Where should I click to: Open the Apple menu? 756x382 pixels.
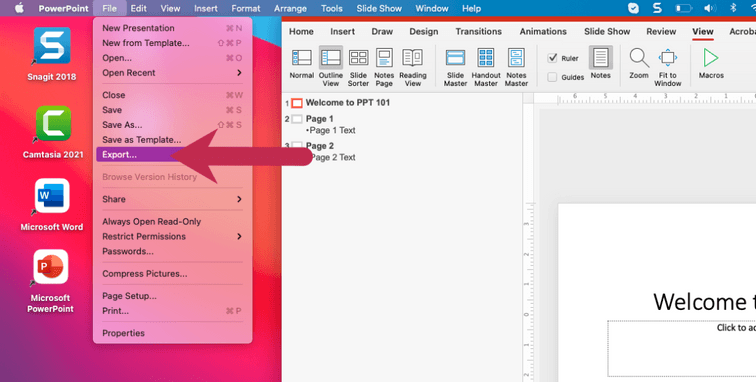pyautogui.click(x=19, y=8)
